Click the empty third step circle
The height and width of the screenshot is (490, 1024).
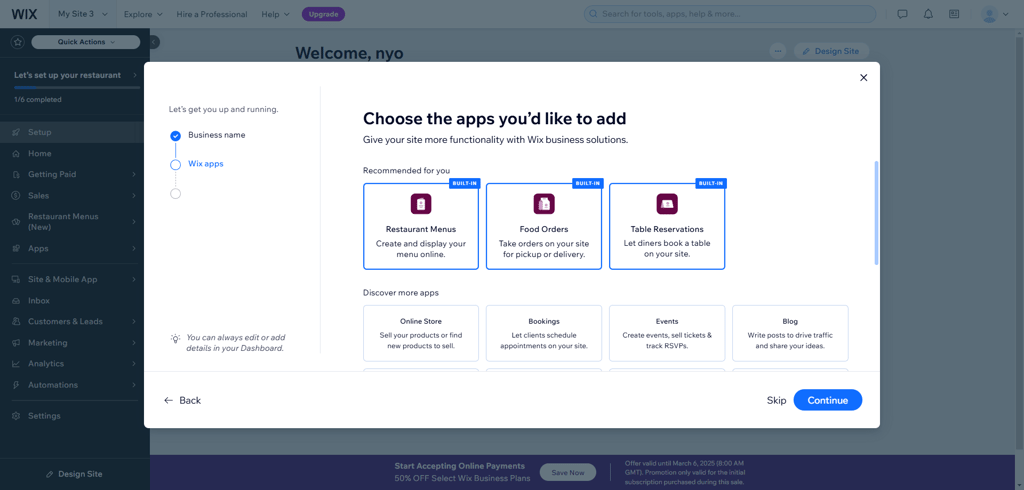point(175,193)
